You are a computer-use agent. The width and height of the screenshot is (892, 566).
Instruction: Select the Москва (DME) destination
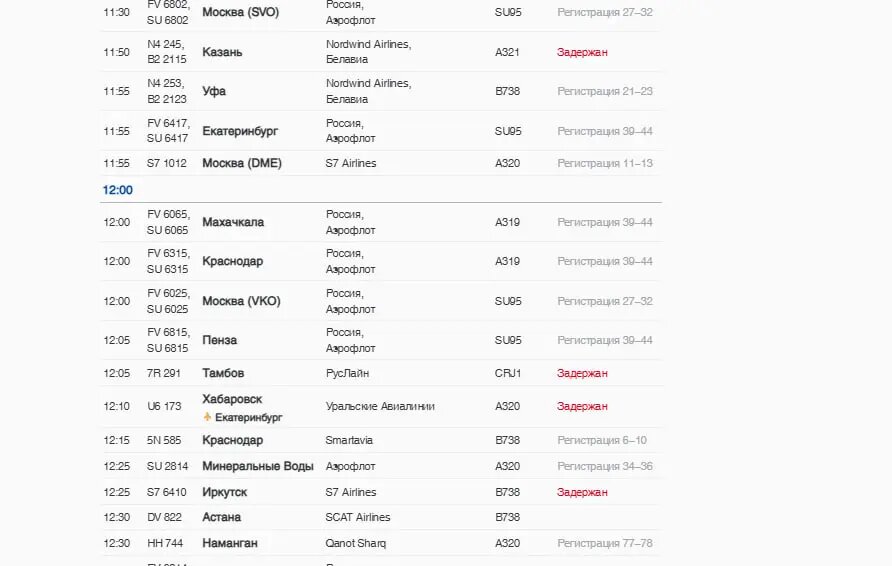242,163
